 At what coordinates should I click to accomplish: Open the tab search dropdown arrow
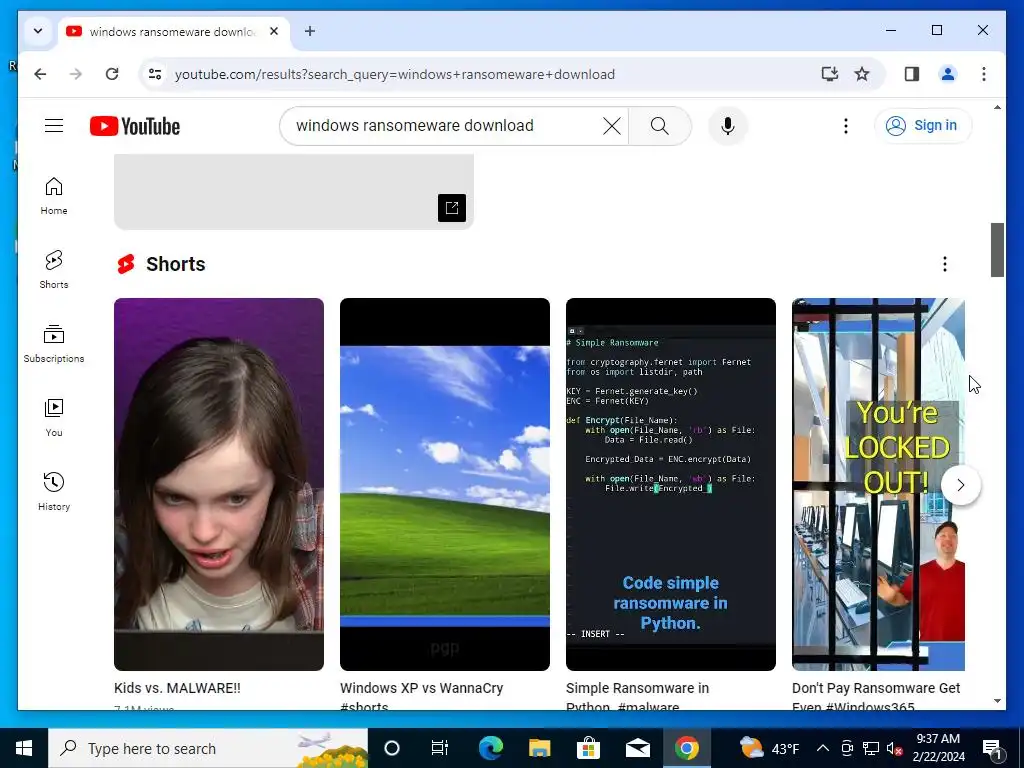click(38, 31)
